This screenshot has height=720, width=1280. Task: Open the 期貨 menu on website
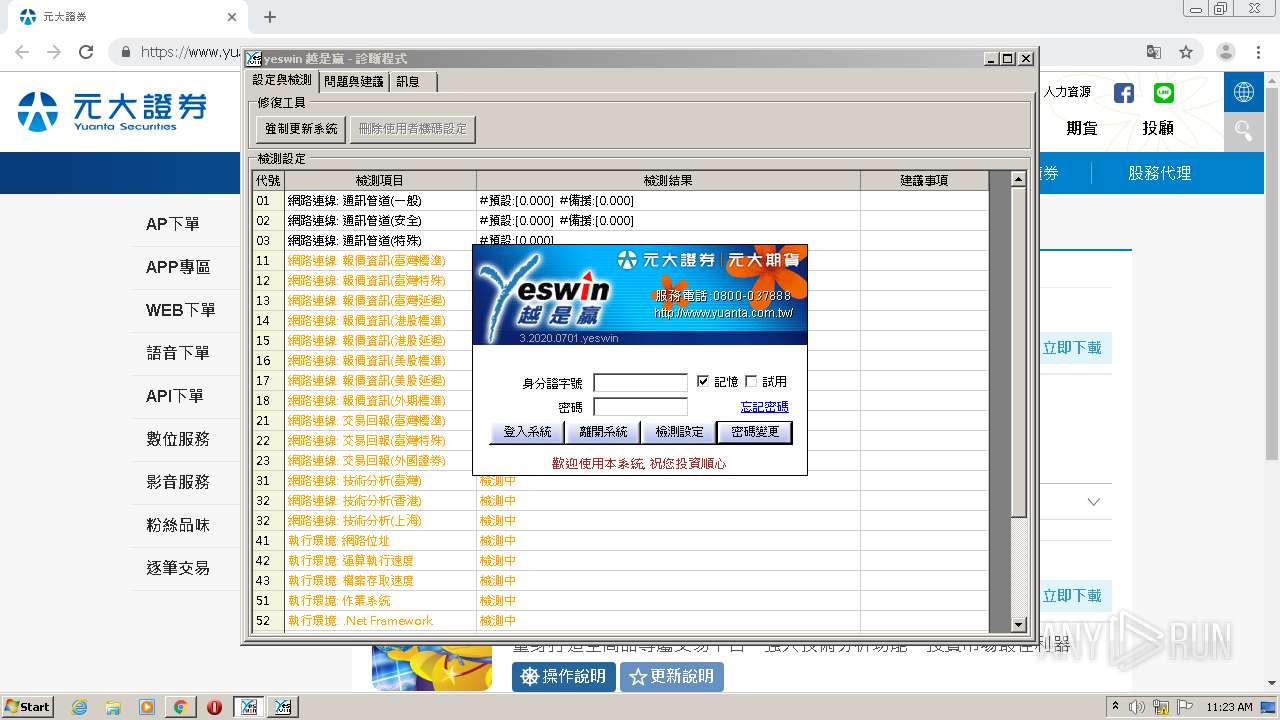click(x=1082, y=128)
